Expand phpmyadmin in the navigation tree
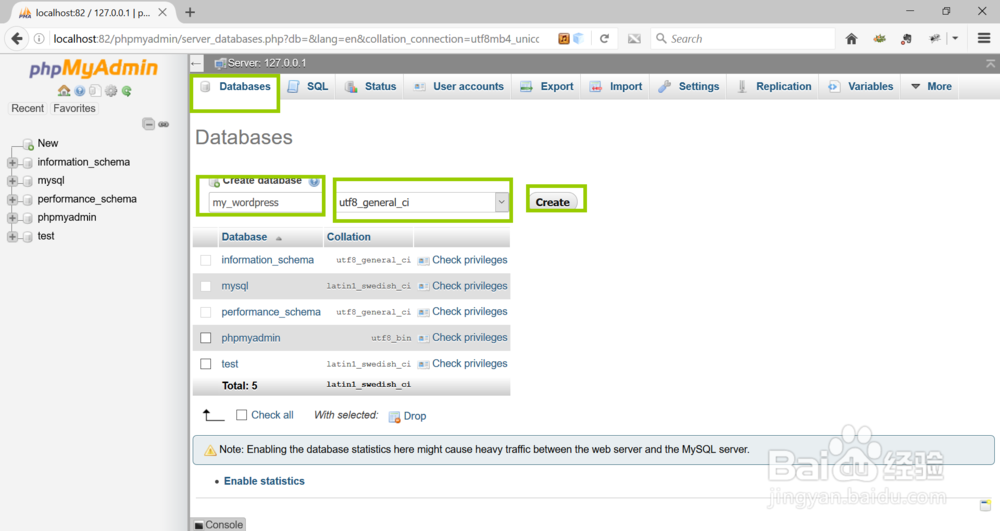 pos(12,218)
